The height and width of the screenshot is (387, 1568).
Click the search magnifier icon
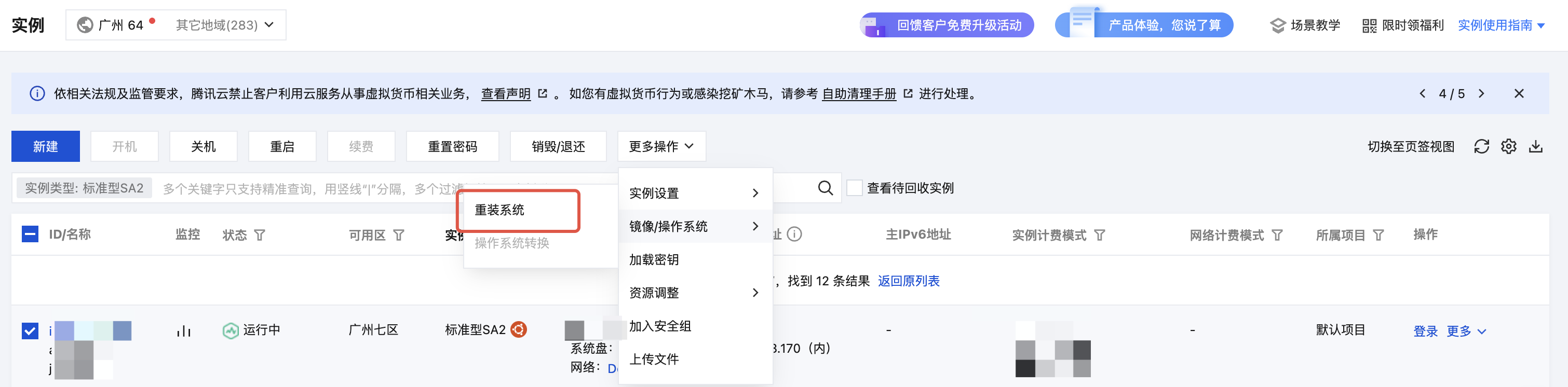(x=826, y=188)
